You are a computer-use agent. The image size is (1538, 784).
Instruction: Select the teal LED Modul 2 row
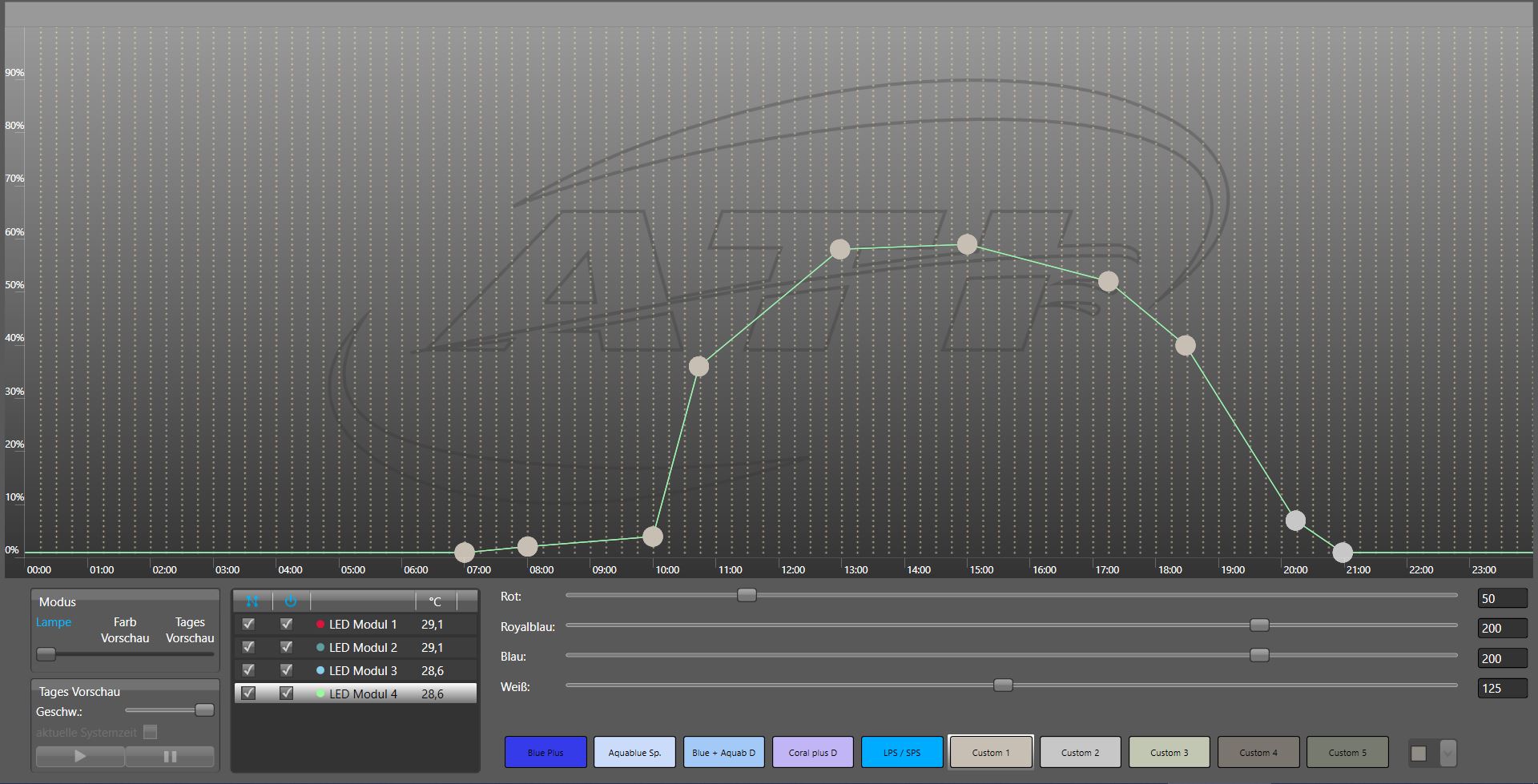[x=362, y=648]
